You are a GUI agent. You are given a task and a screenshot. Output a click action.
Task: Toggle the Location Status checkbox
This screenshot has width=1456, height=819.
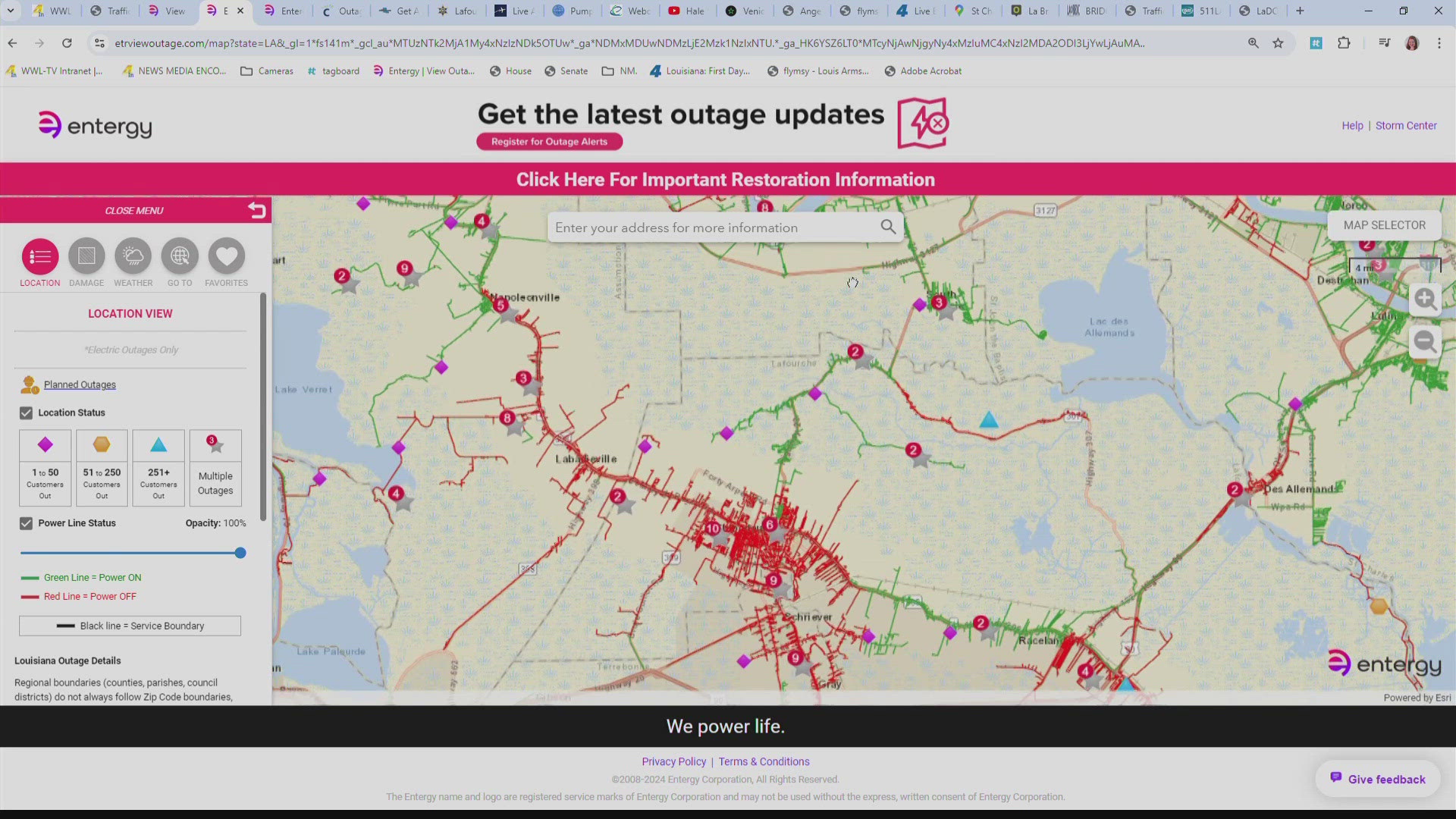pos(27,413)
